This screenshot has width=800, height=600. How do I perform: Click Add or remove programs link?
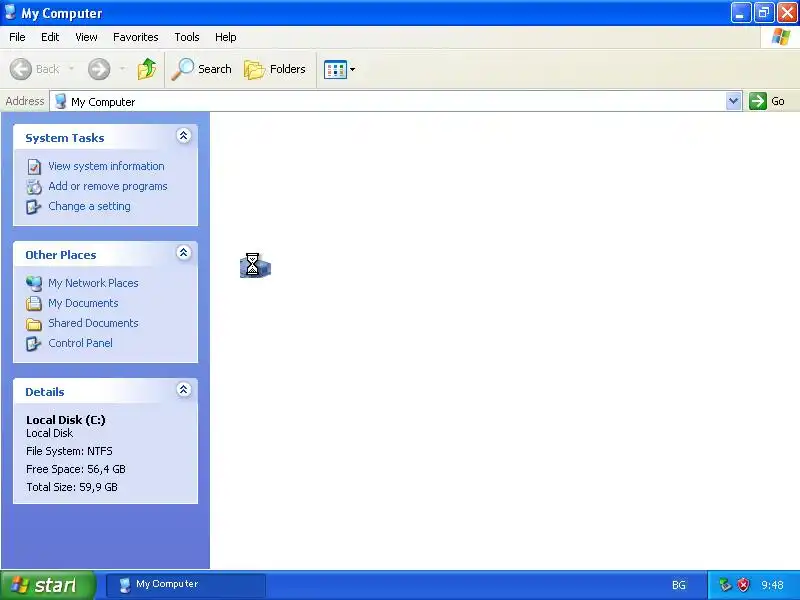tap(108, 186)
